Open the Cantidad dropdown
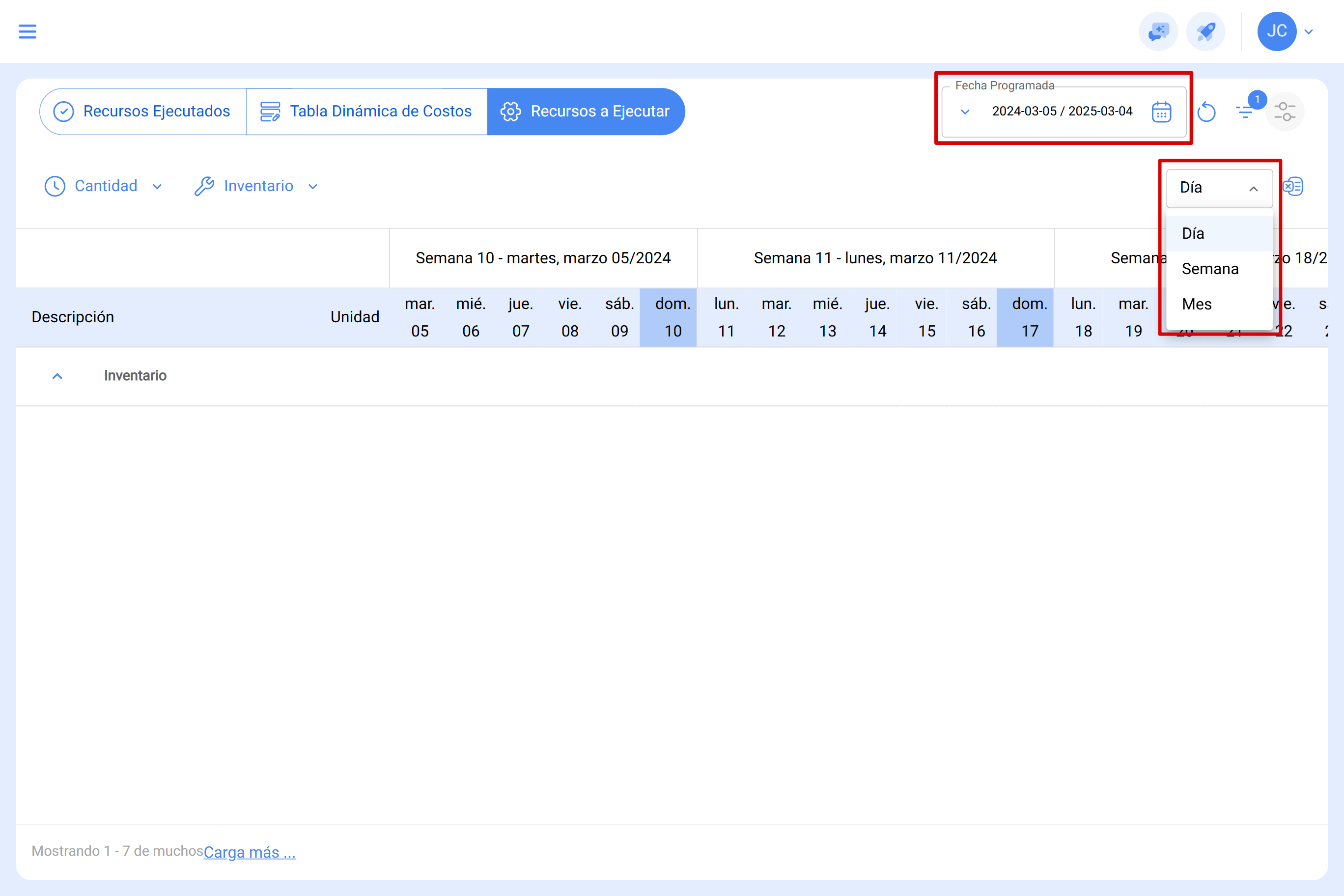1344x896 pixels. pos(104,186)
